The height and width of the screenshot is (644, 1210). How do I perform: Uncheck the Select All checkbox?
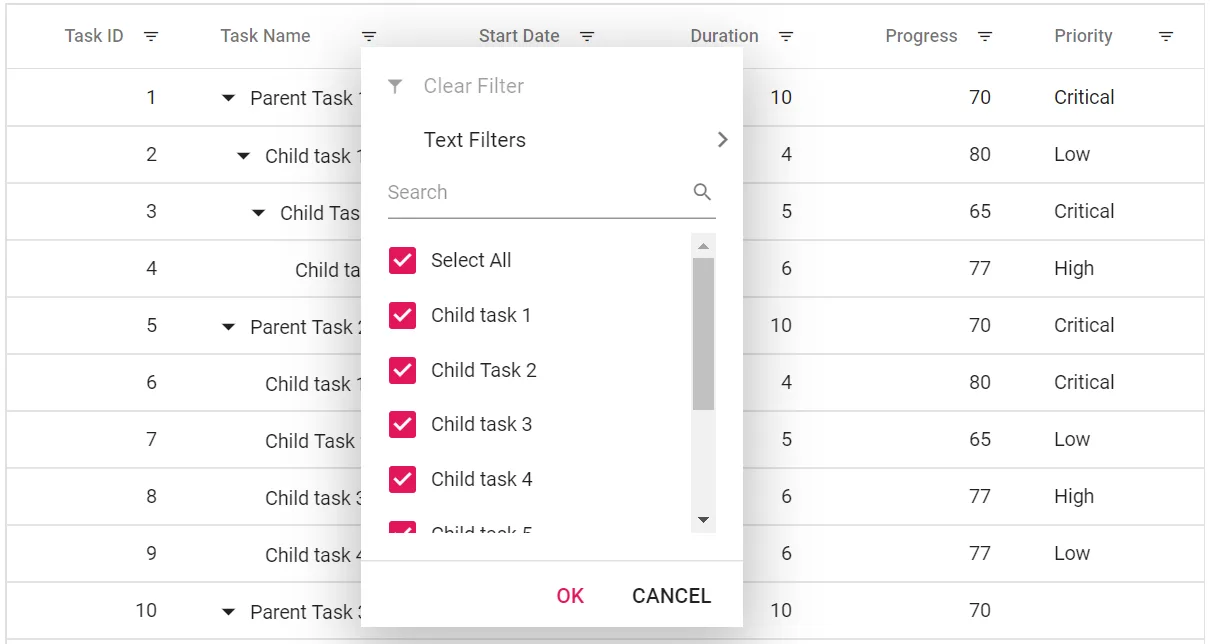(402, 260)
